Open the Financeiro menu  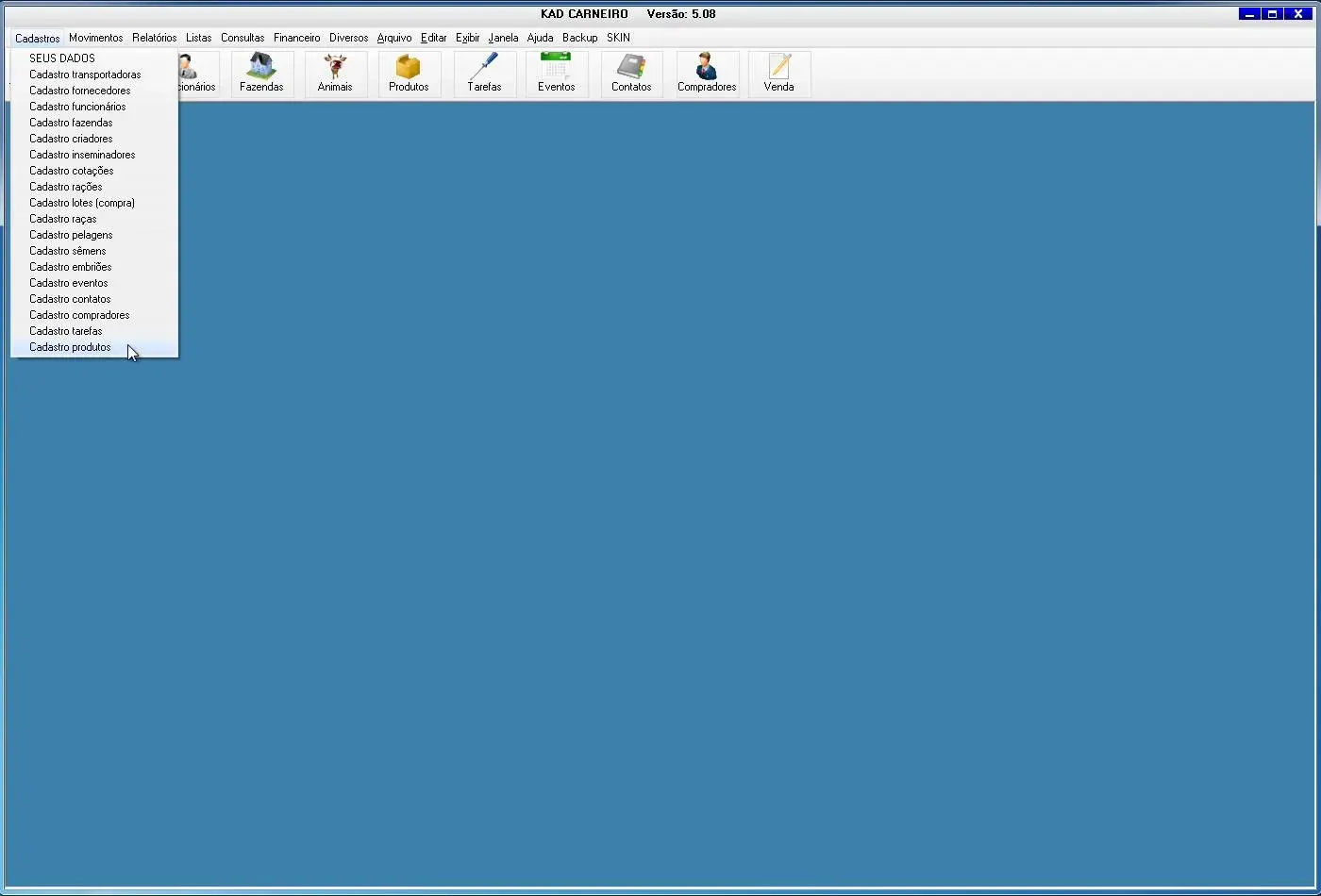point(296,38)
